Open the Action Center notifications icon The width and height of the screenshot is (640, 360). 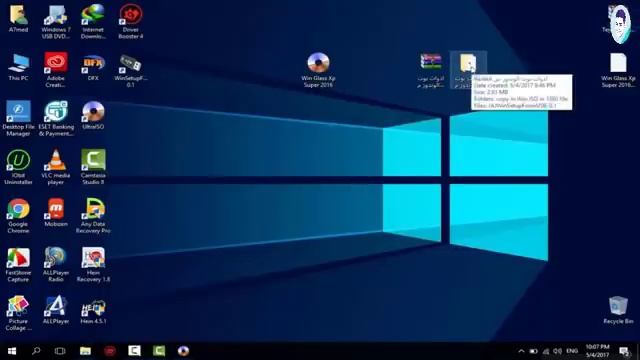point(624,351)
